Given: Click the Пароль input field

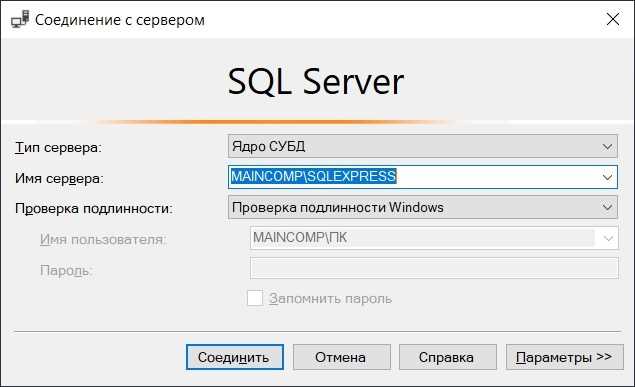Looking at the screenshot, I should tap(434, 268).
